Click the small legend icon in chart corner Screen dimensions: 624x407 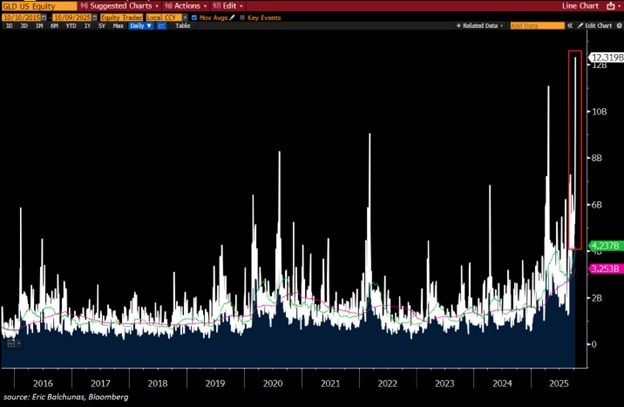pyautogui.click(x=12, y=343)
